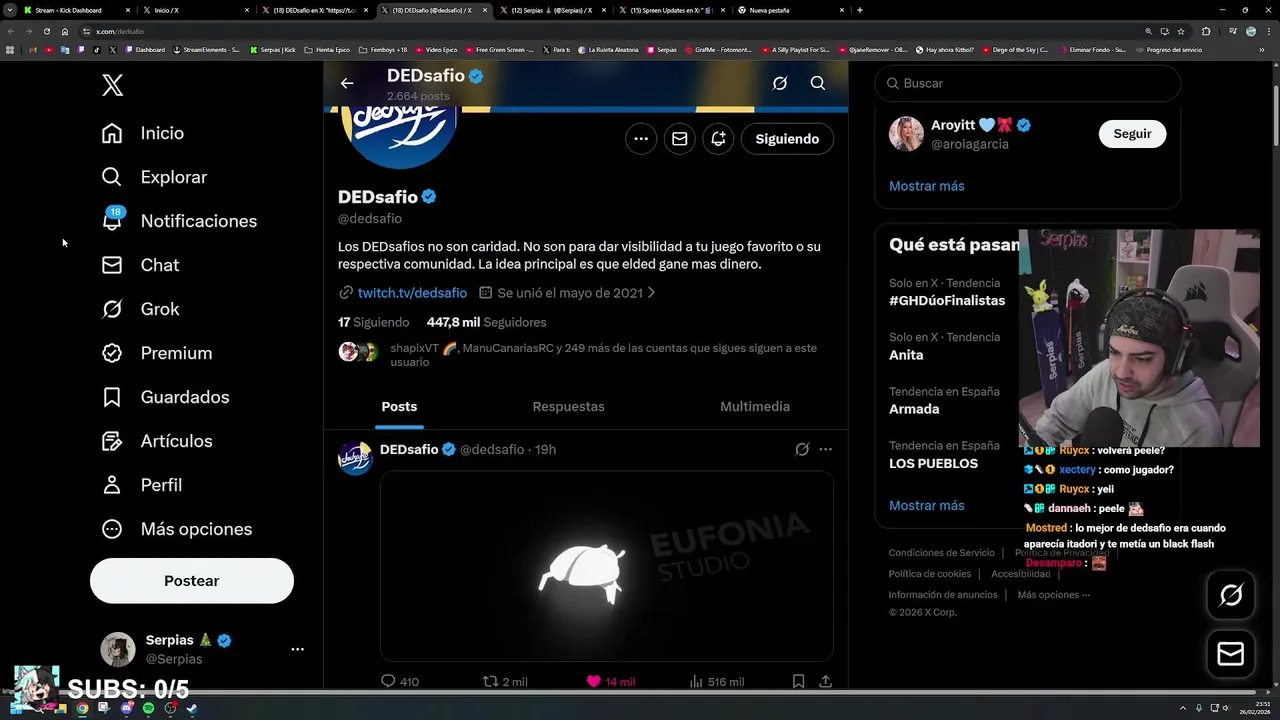Open the Aroyitt profile avatar

point(906,134)
